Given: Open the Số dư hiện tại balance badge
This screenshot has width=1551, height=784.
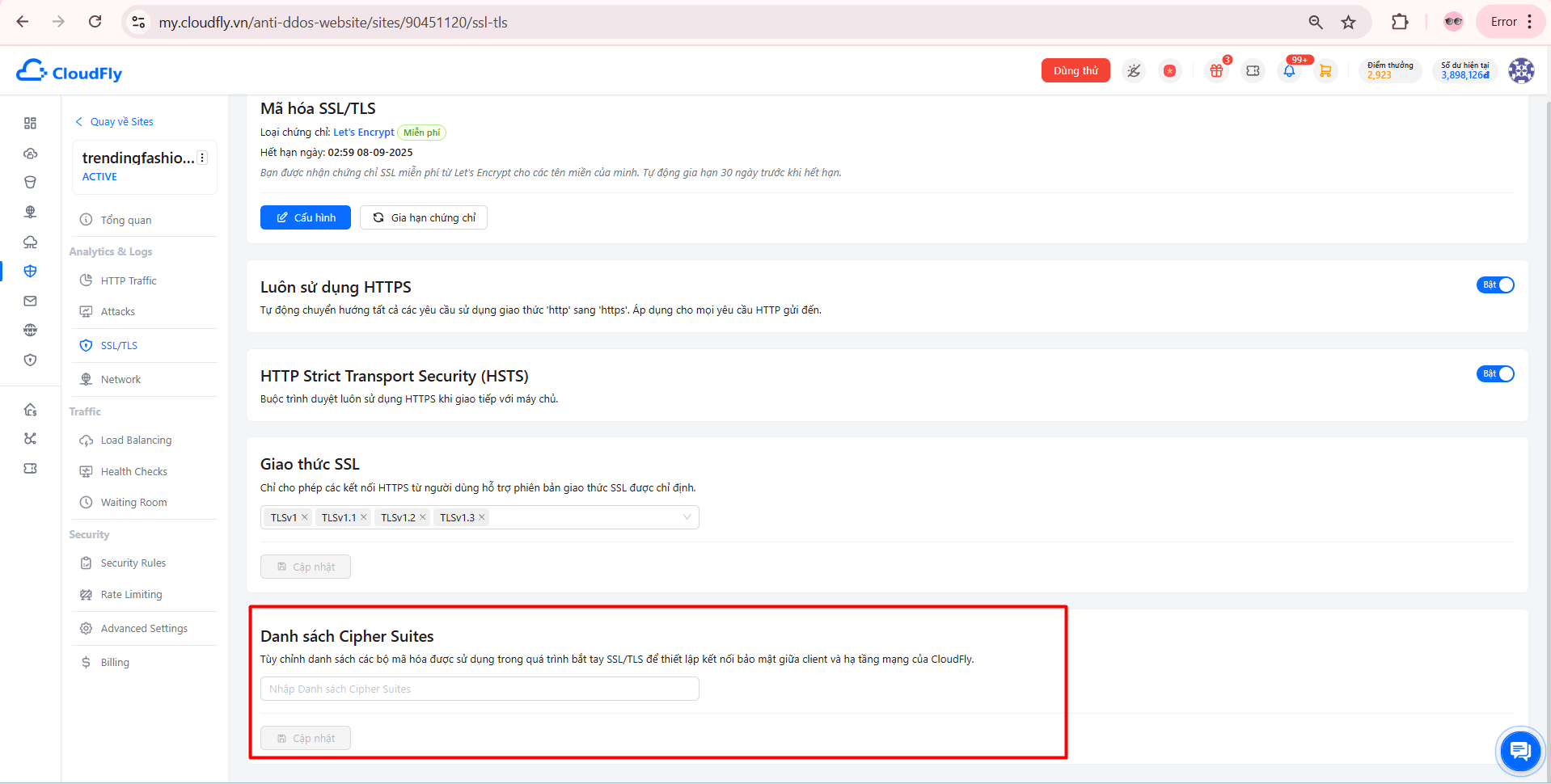Looking at the screenshot, I should 1464,70.
